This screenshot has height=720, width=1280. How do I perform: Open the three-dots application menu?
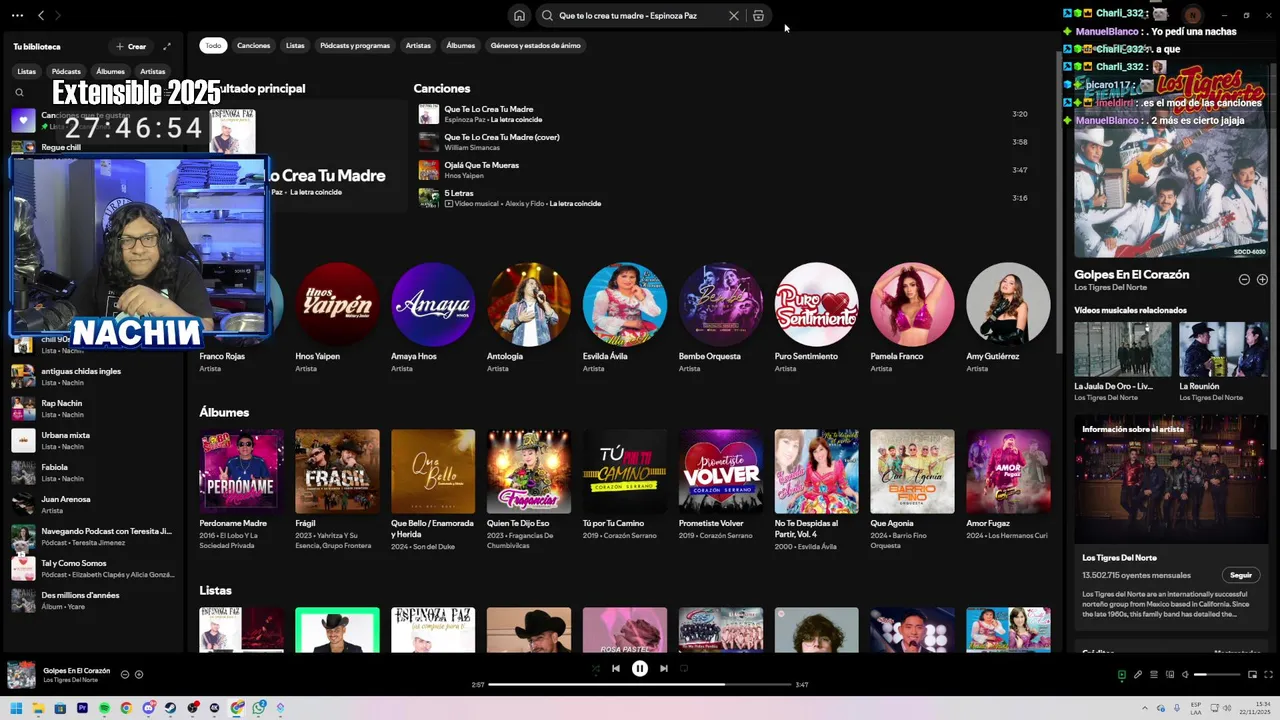point(17,15)
